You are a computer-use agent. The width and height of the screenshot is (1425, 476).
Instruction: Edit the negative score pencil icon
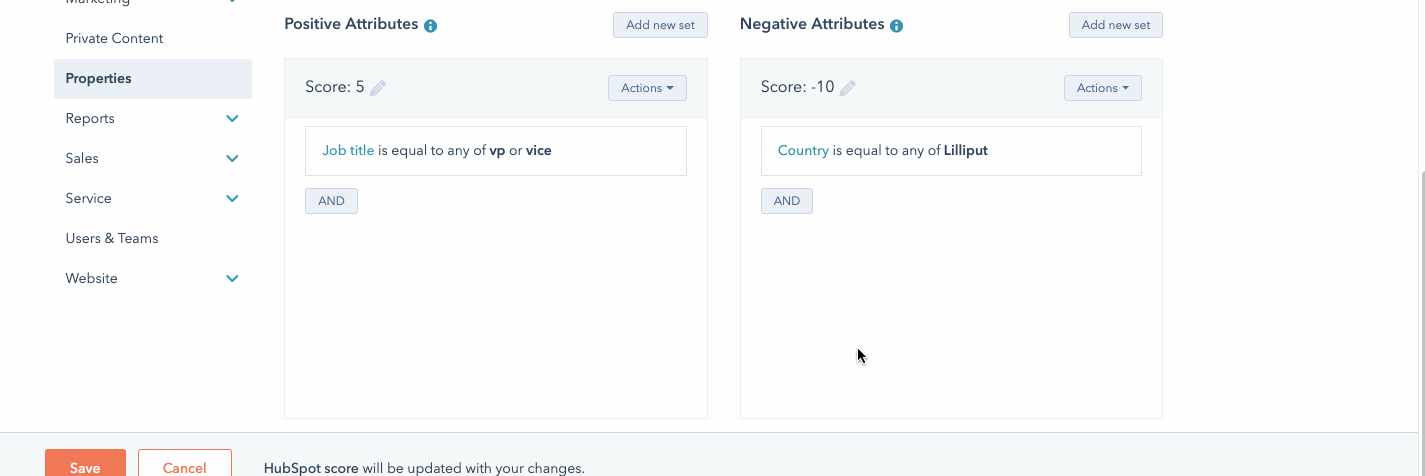(848, 88)
